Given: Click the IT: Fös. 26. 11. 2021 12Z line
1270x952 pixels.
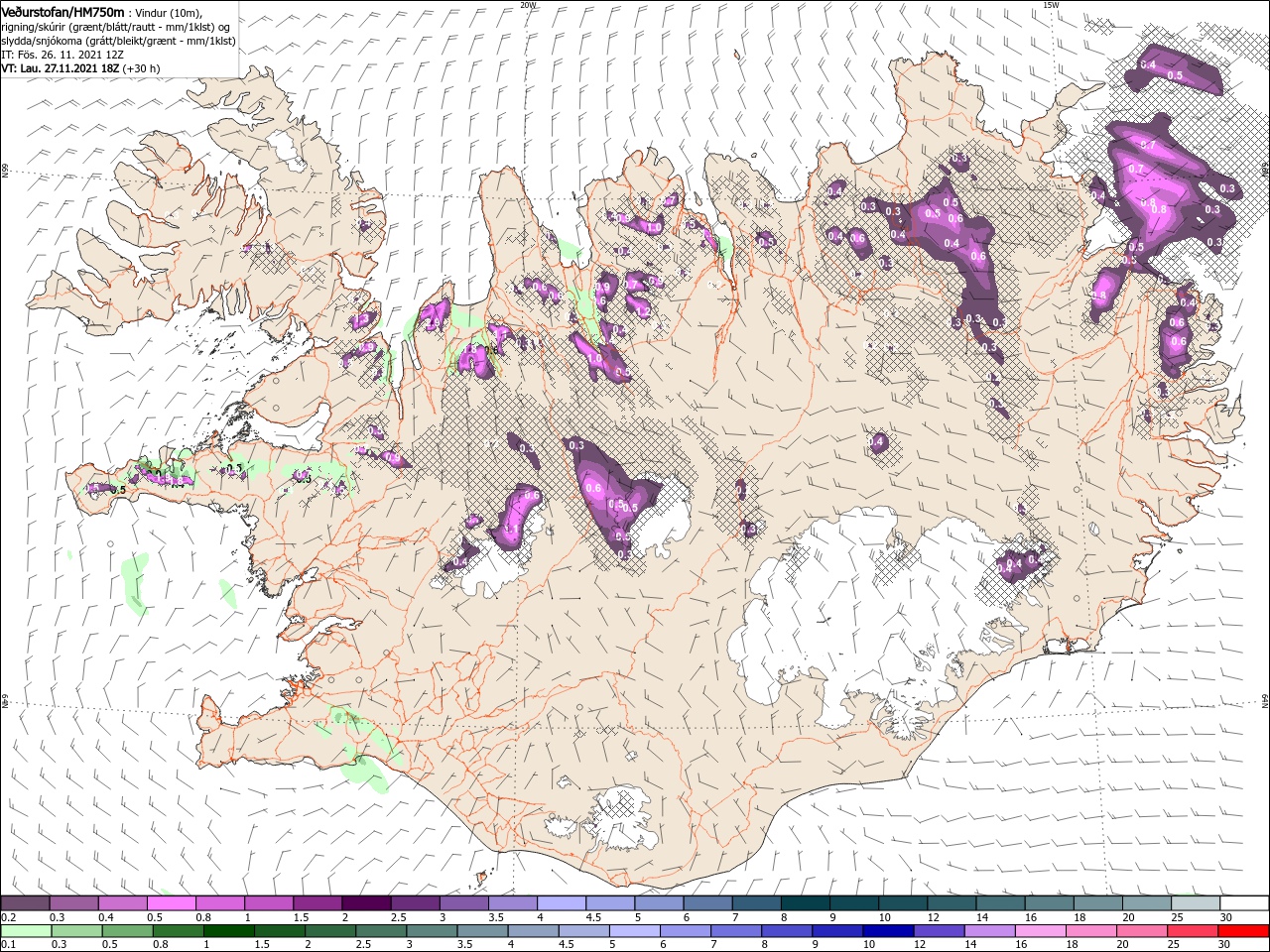Looking at the screenshot, I should click(x=62, y=55).
